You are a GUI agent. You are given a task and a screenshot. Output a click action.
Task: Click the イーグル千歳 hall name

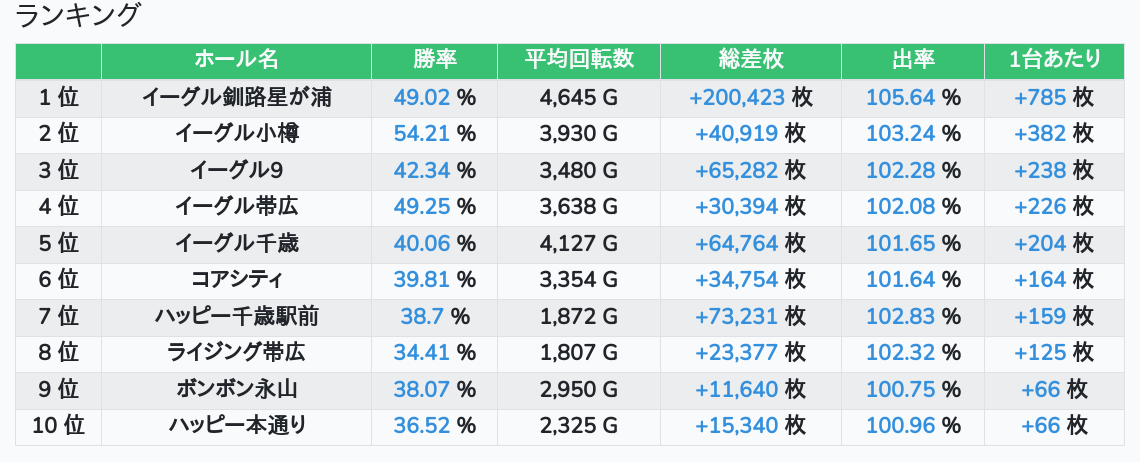[x=236, y=243]
